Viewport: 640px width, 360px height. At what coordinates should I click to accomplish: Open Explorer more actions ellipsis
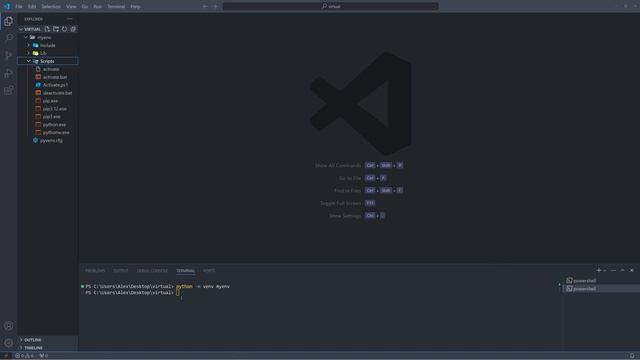70,19
